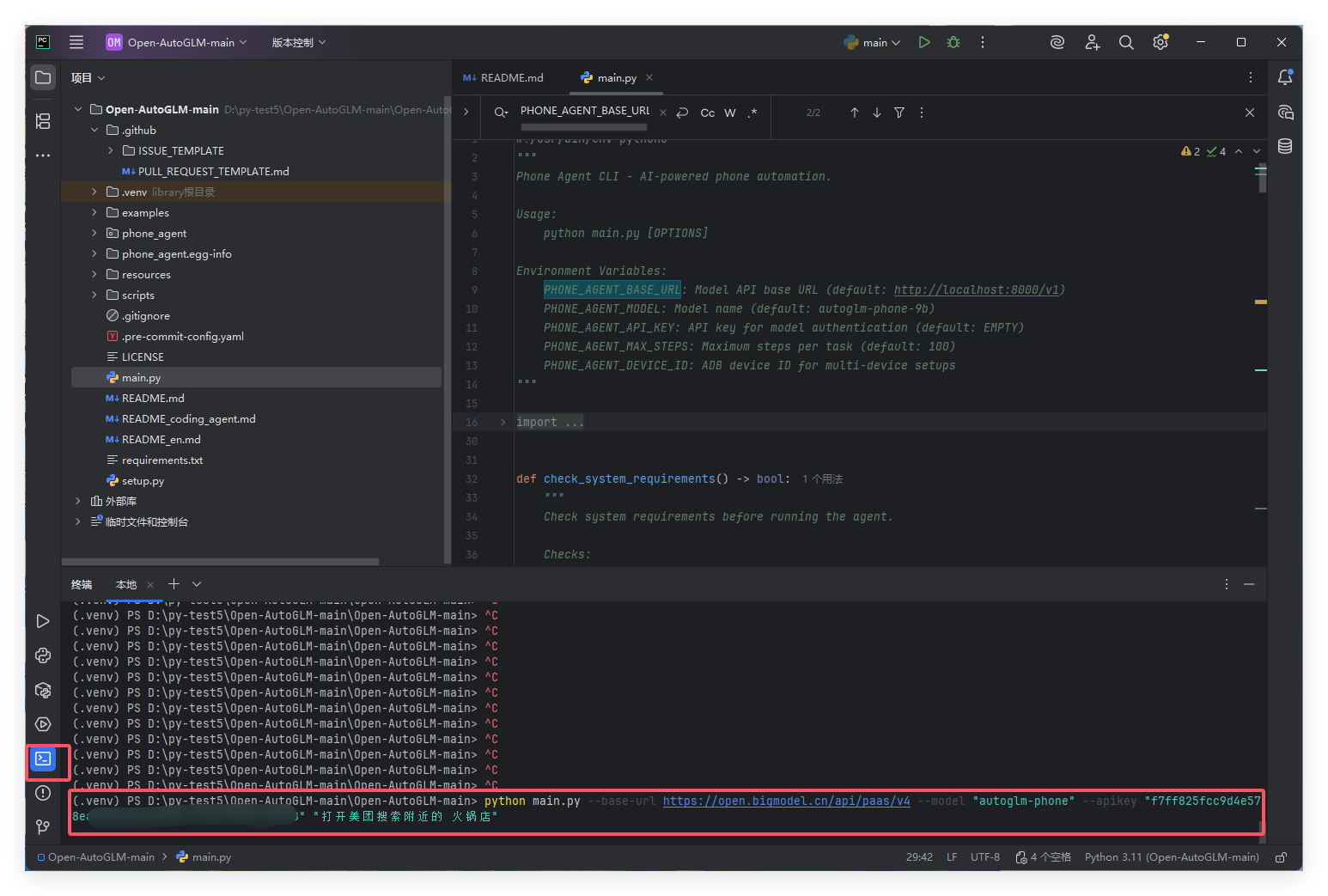Open IDE settings gear icon

1160,42
